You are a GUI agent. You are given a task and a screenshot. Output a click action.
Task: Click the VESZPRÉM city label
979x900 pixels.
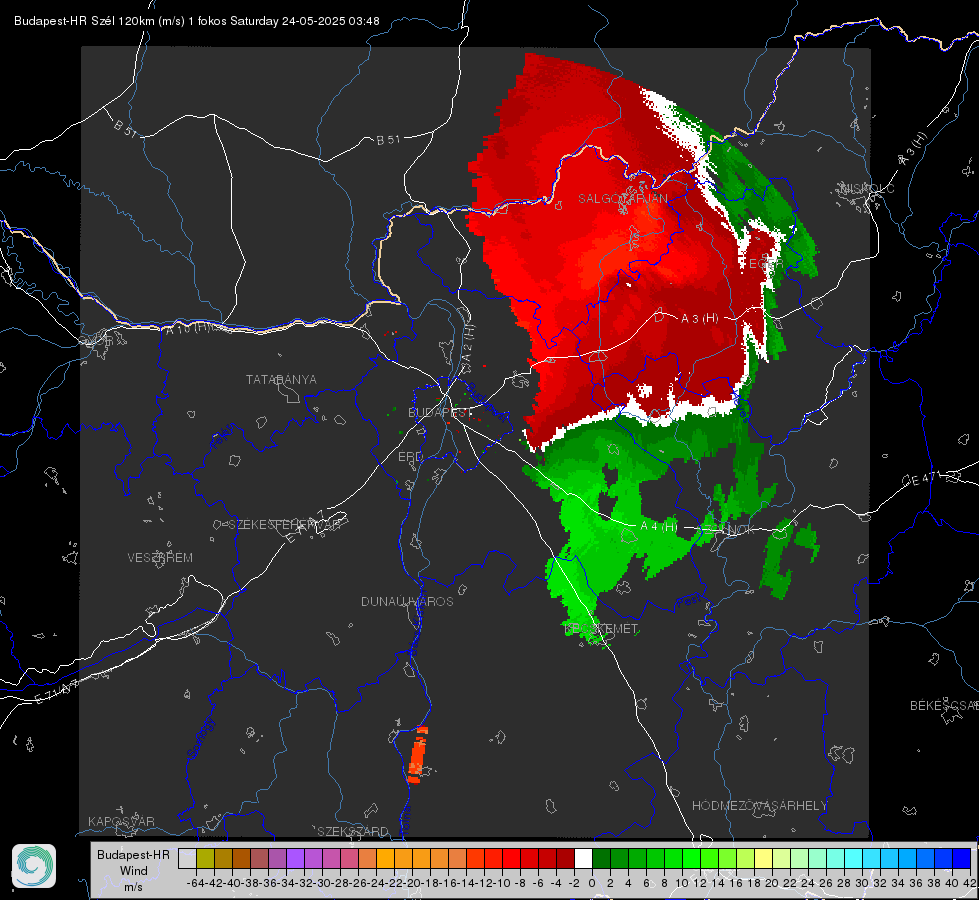click(x=160, y=558)
